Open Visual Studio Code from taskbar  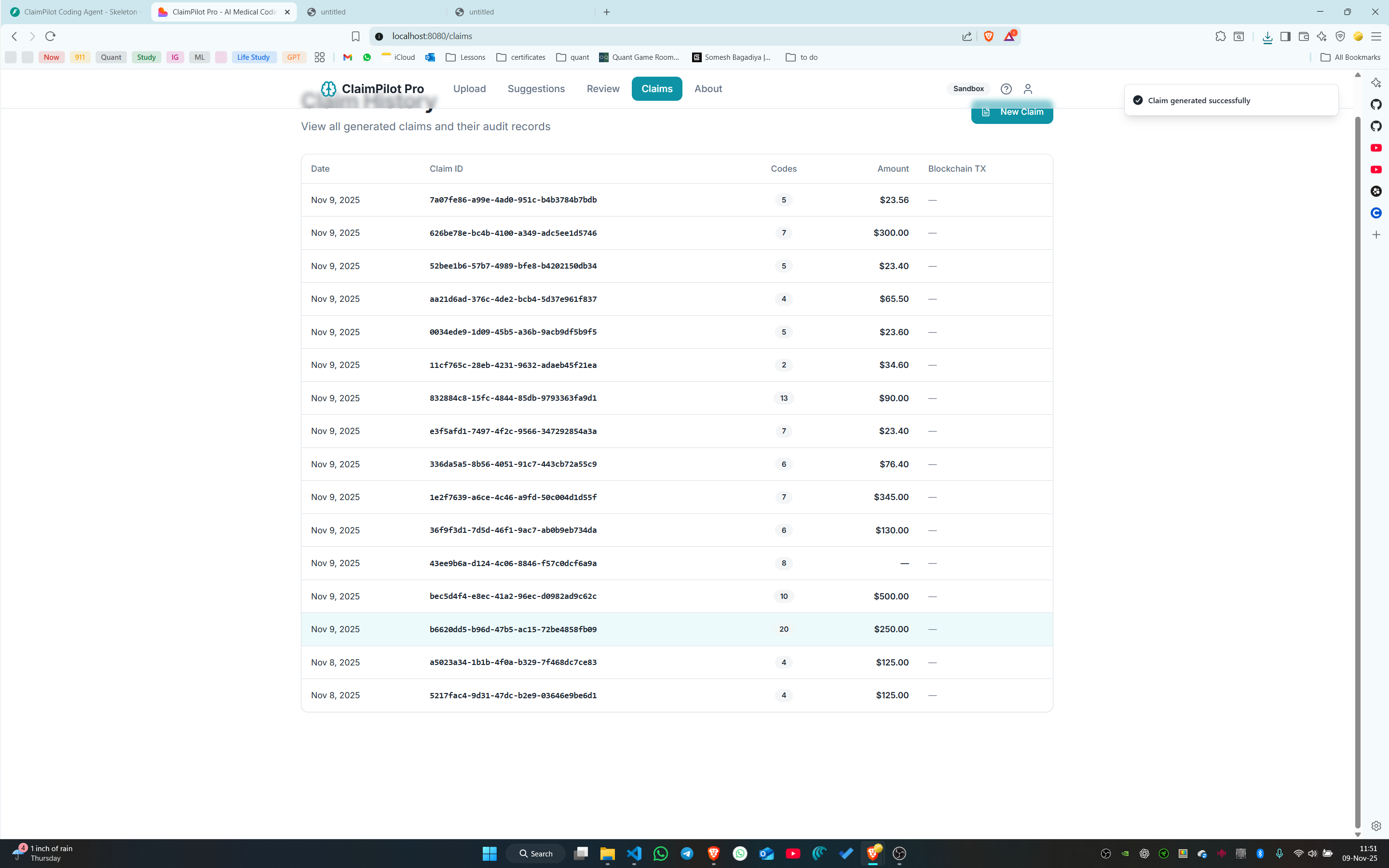634,853
